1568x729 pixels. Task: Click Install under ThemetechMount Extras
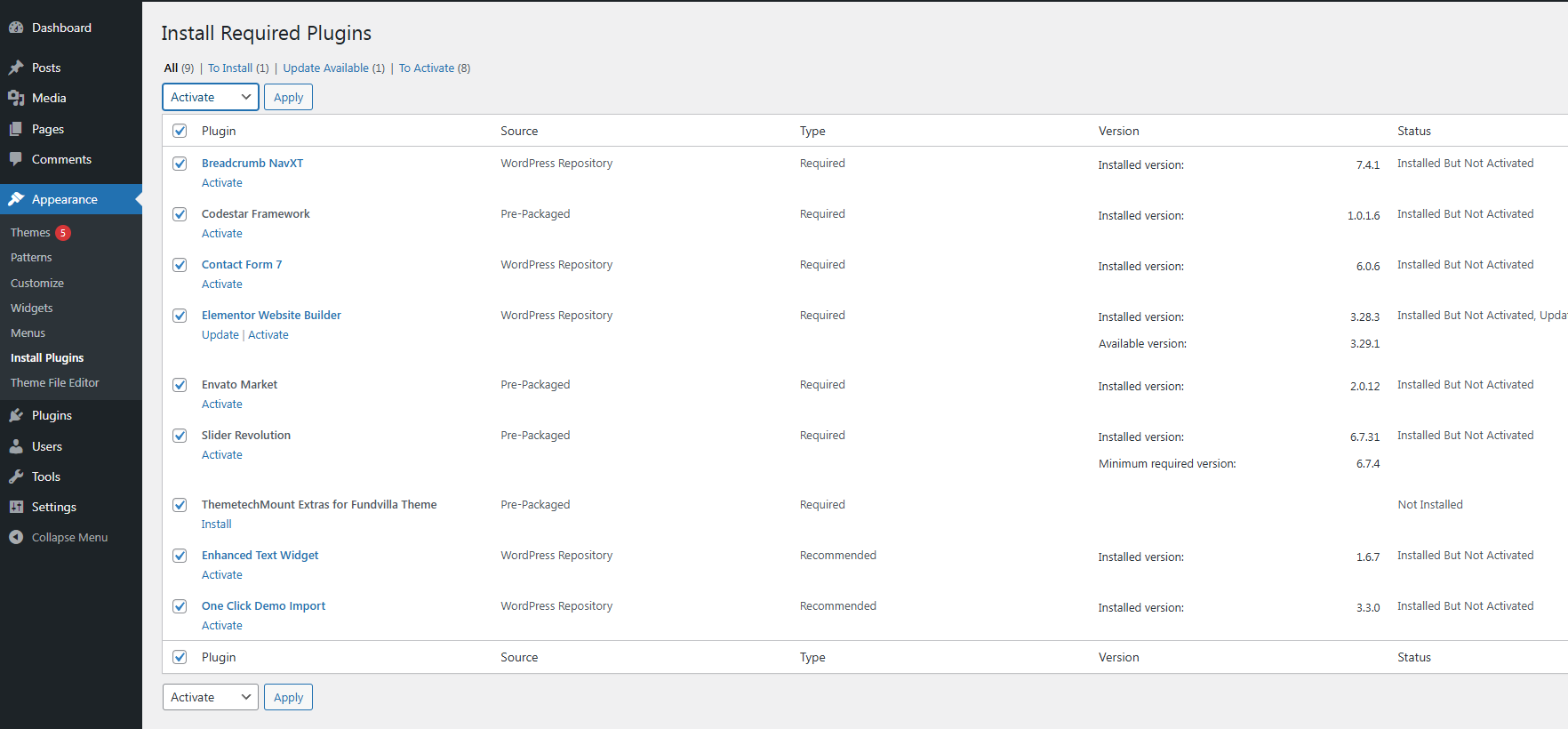[216, 524]
